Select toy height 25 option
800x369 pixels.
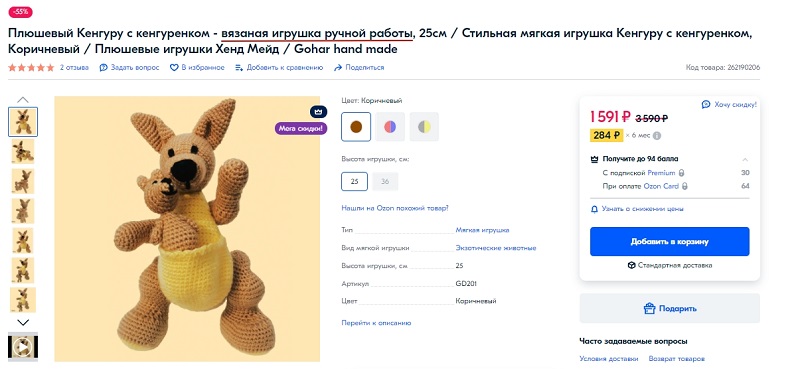(355, 182)
